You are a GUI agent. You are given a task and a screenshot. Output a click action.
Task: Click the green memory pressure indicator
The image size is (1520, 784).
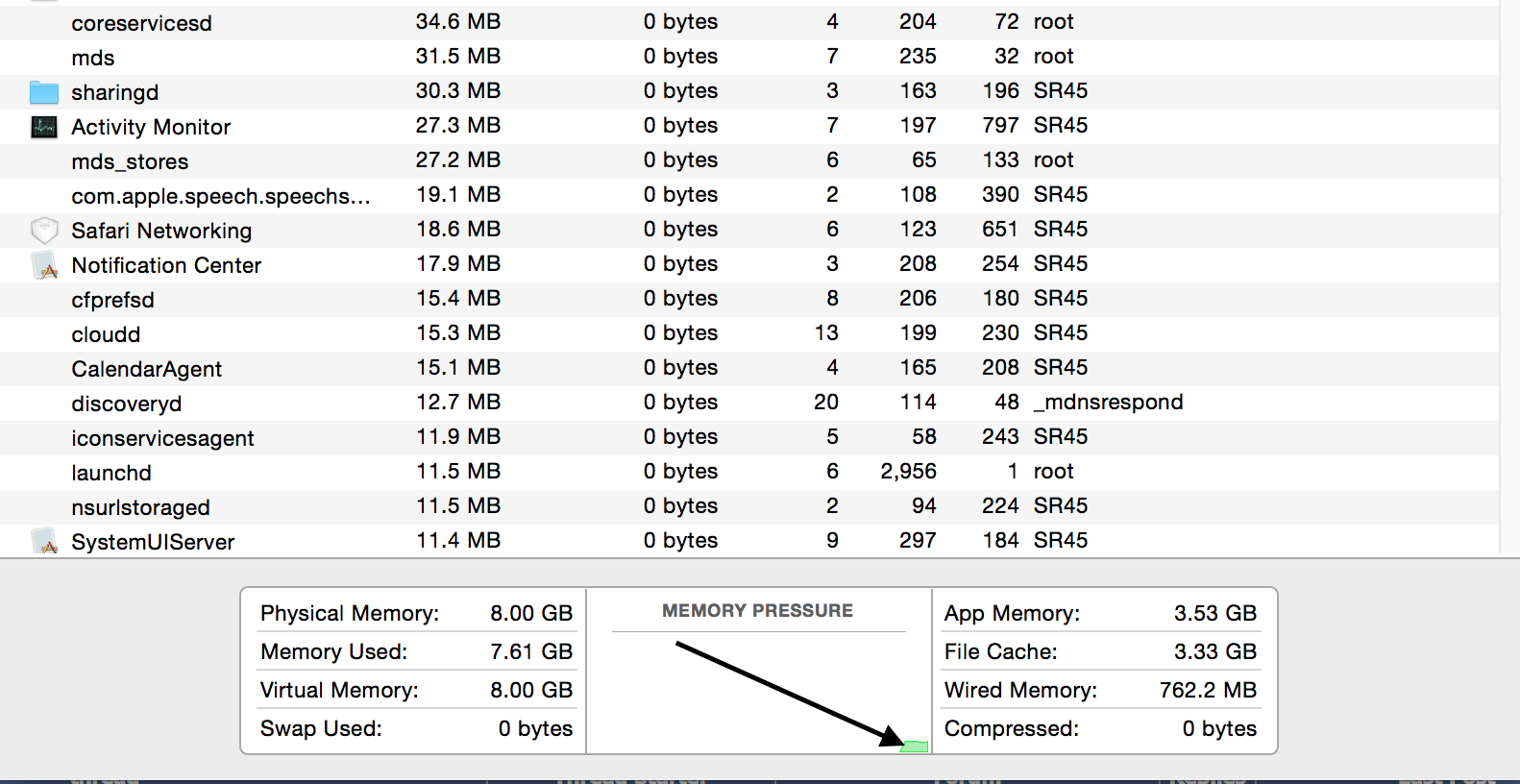click(x=914, y=747)
